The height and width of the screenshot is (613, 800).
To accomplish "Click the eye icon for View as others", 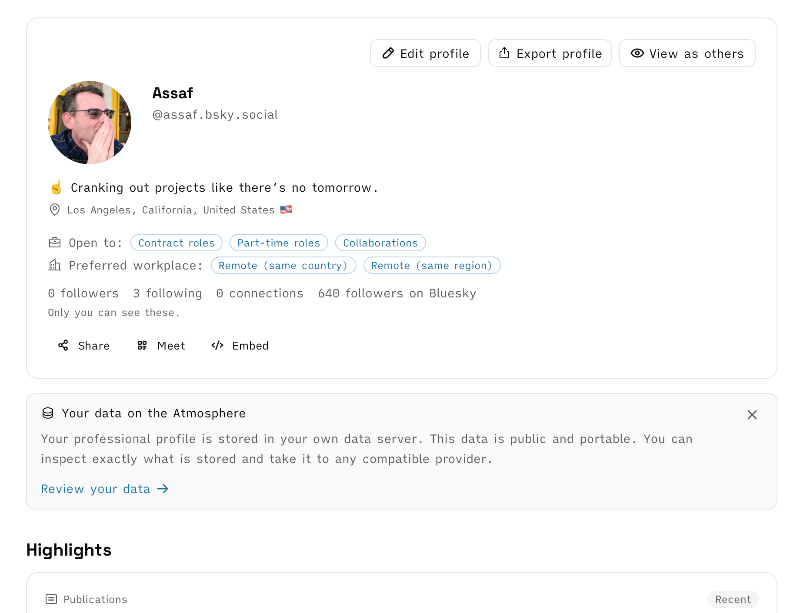I will tap(637, 53).
